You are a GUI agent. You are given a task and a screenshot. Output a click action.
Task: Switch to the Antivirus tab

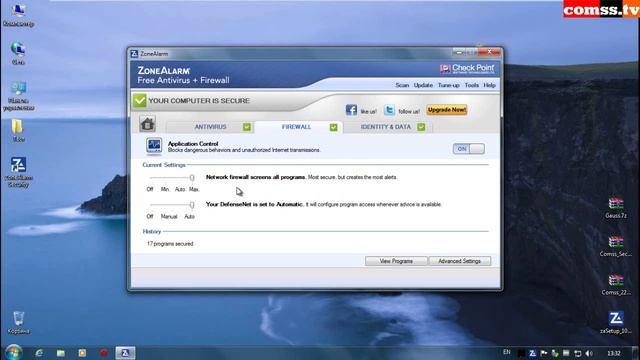(210, 127)
